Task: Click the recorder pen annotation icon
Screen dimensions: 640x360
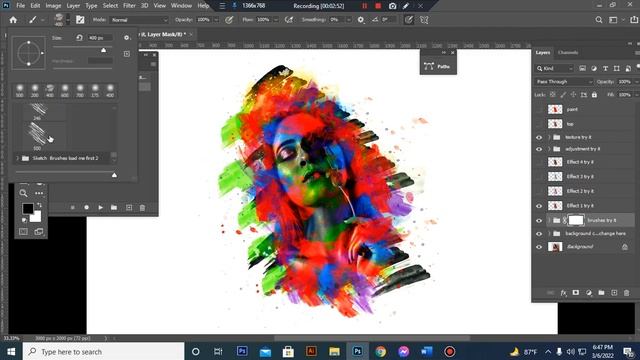Action: click(x=406, y=6)
